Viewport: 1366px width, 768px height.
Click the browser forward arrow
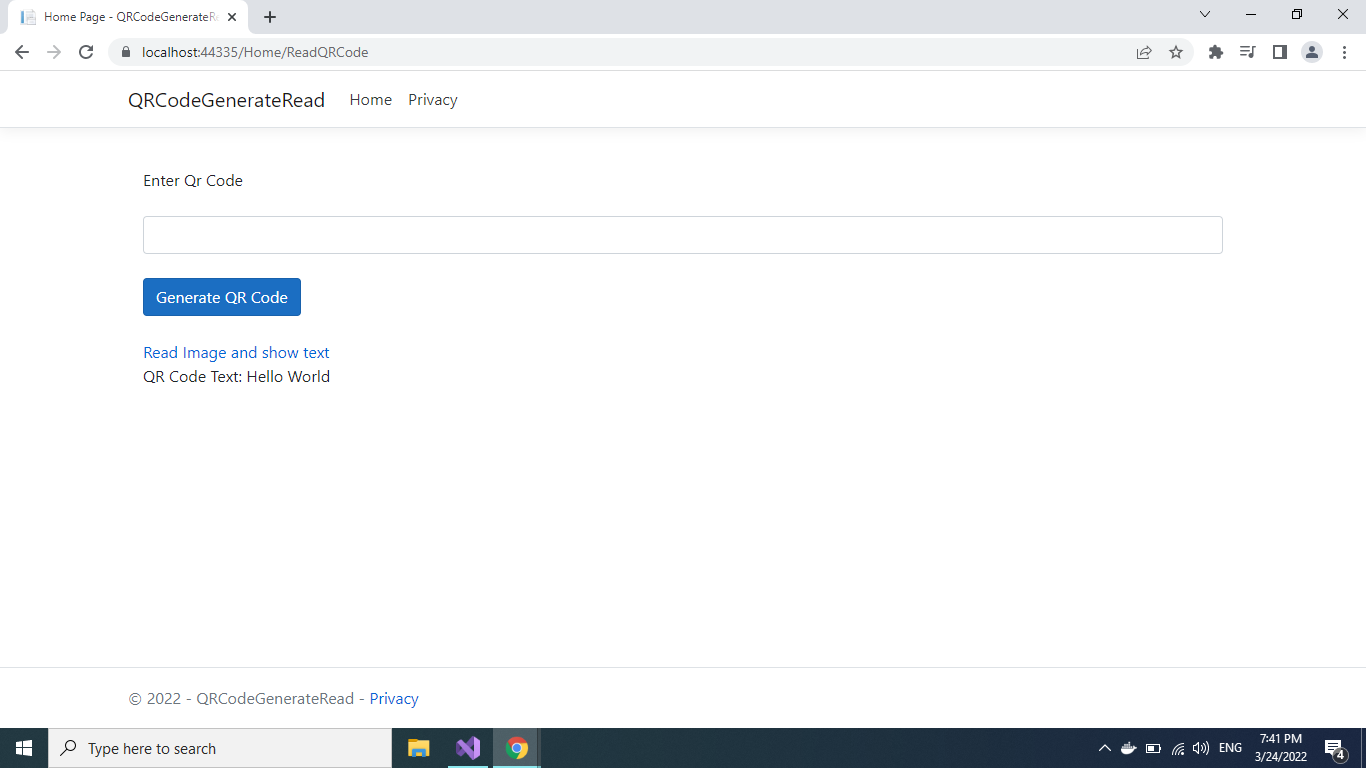pos(54,52)
